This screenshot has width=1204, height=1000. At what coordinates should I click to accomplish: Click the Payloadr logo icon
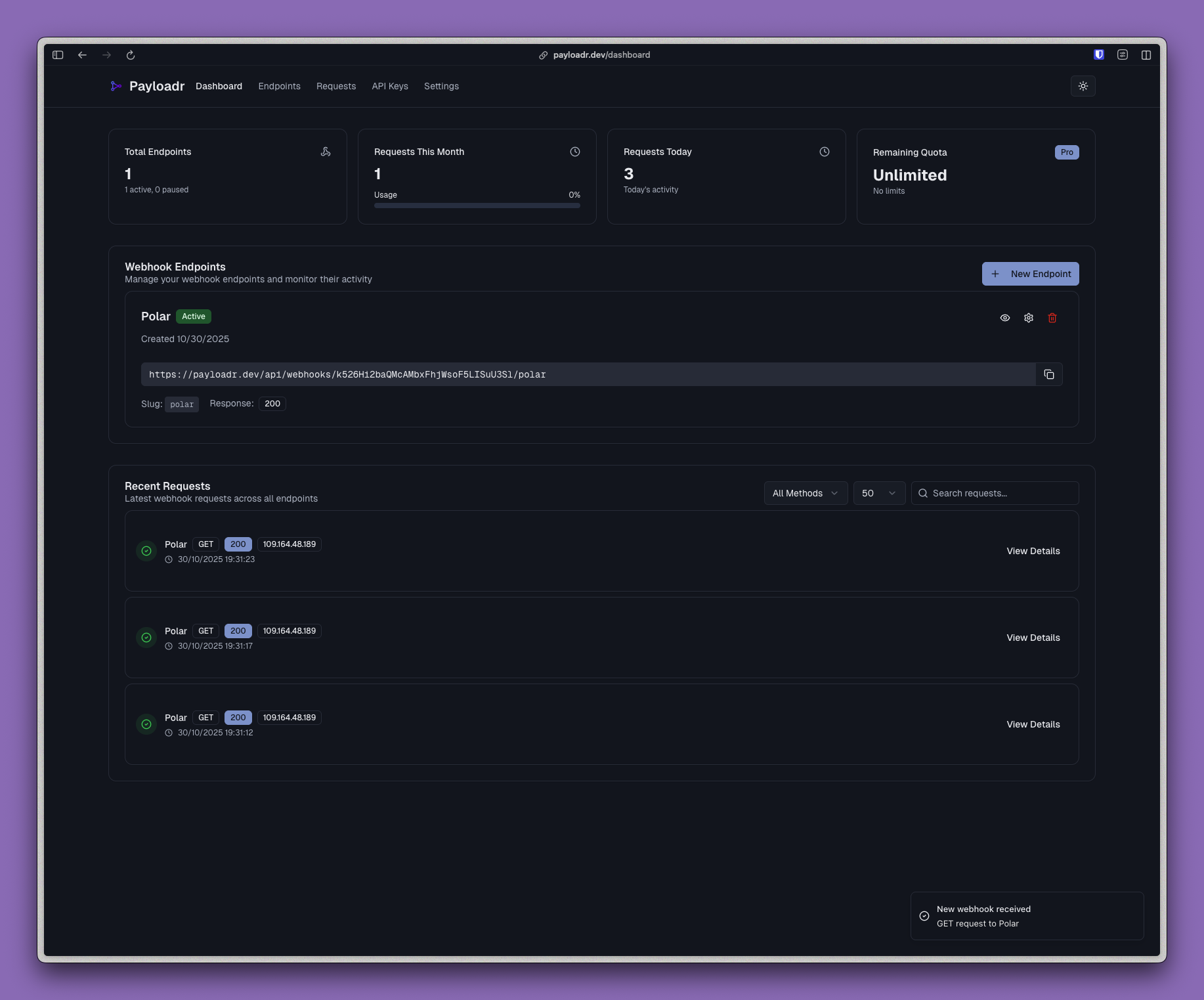116,86
